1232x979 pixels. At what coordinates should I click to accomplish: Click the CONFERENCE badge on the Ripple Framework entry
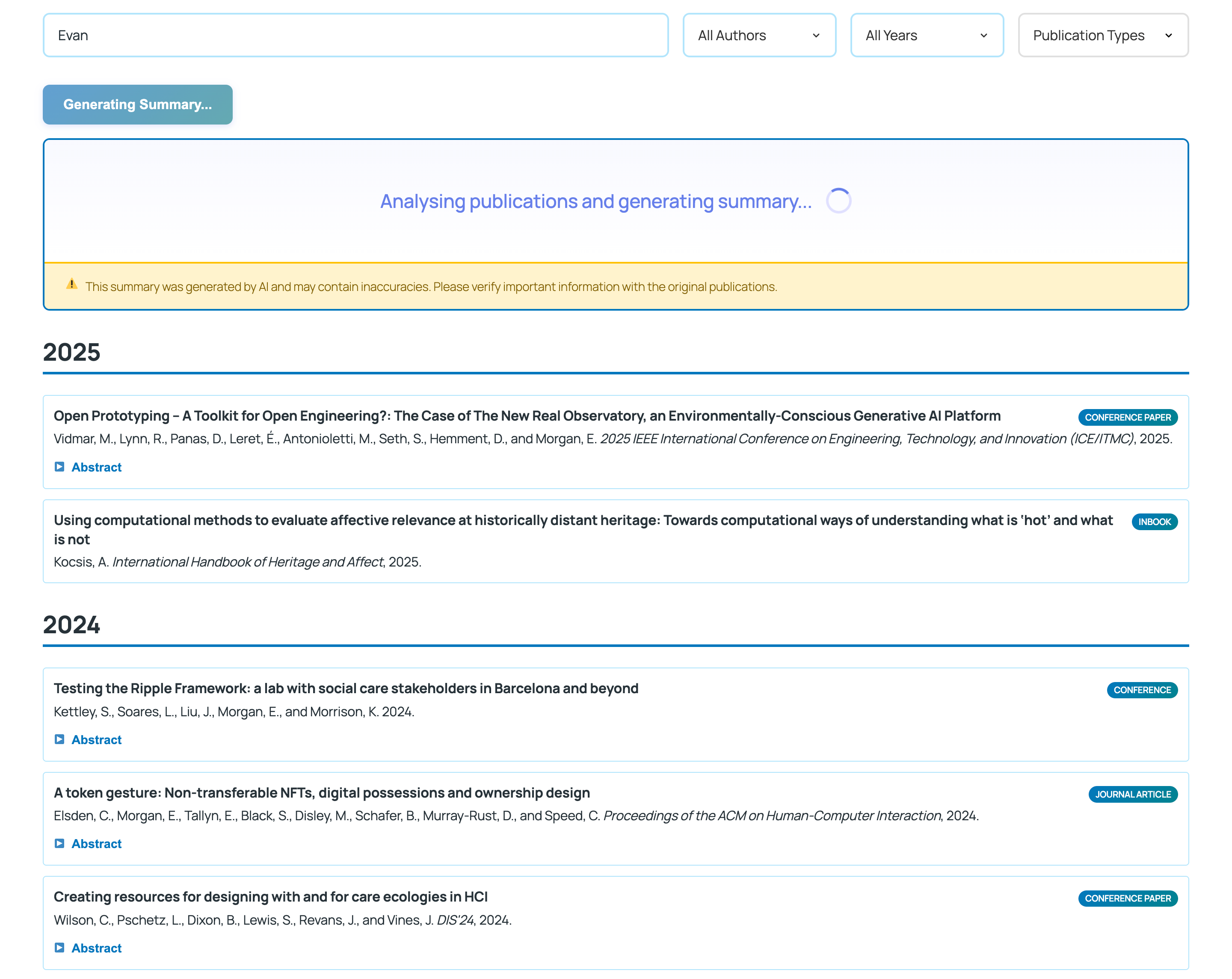(1142, 690)
